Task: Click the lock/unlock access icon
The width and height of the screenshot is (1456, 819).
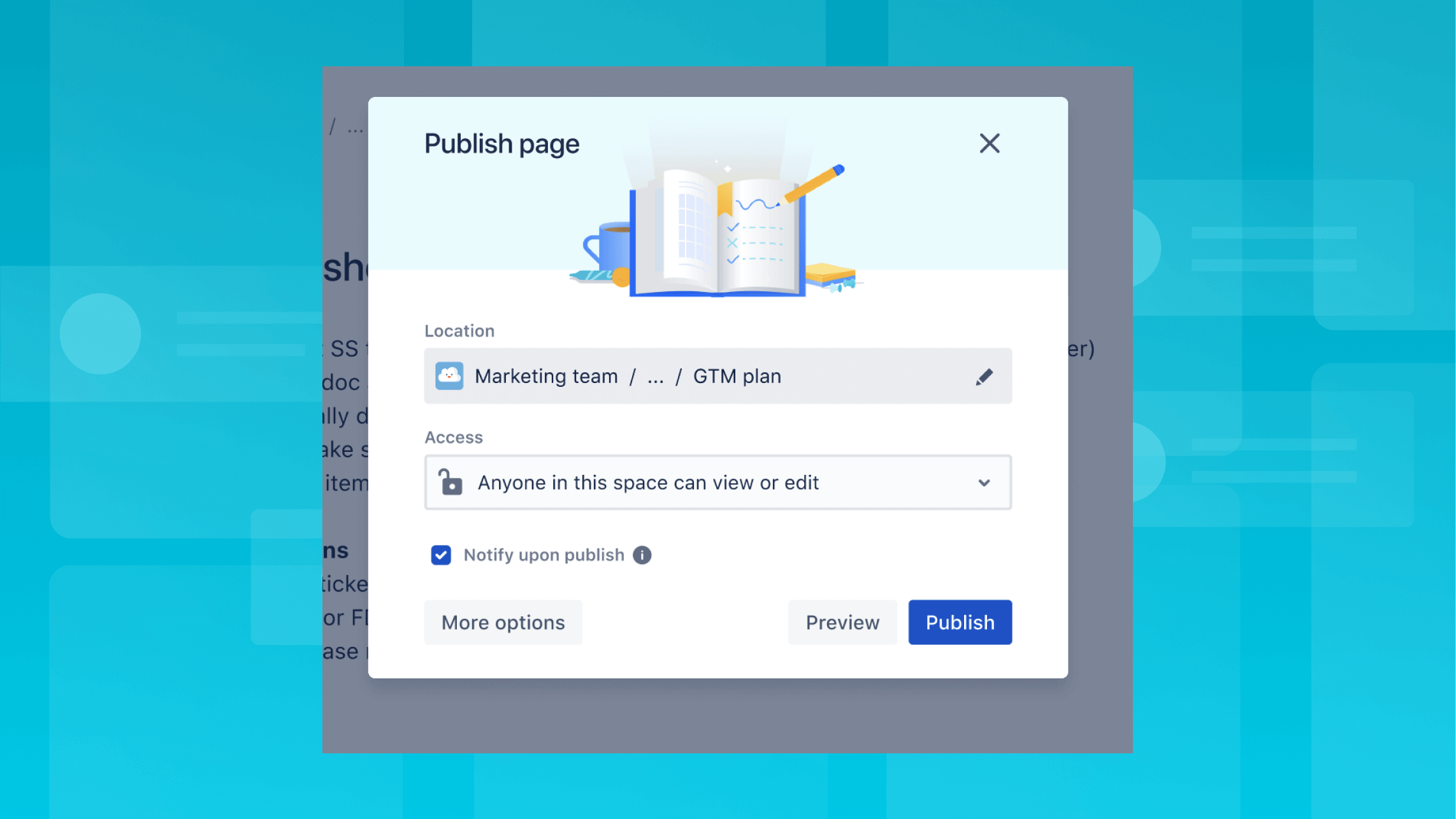Action: [451, 482]
